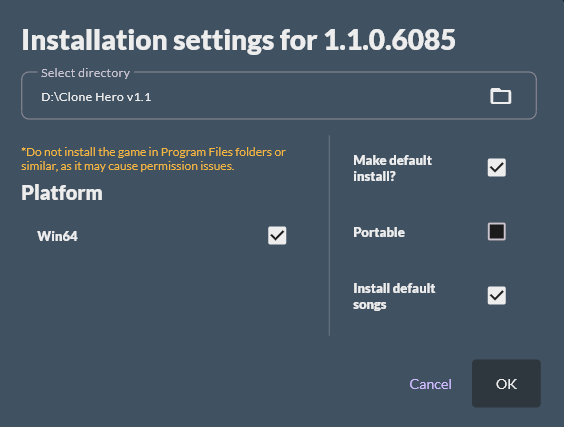The height and width of the screenshot is (427, 564).
Task: Click the "D:\Clone Hero v1.1" path text
Action: (x=96, y=97)
